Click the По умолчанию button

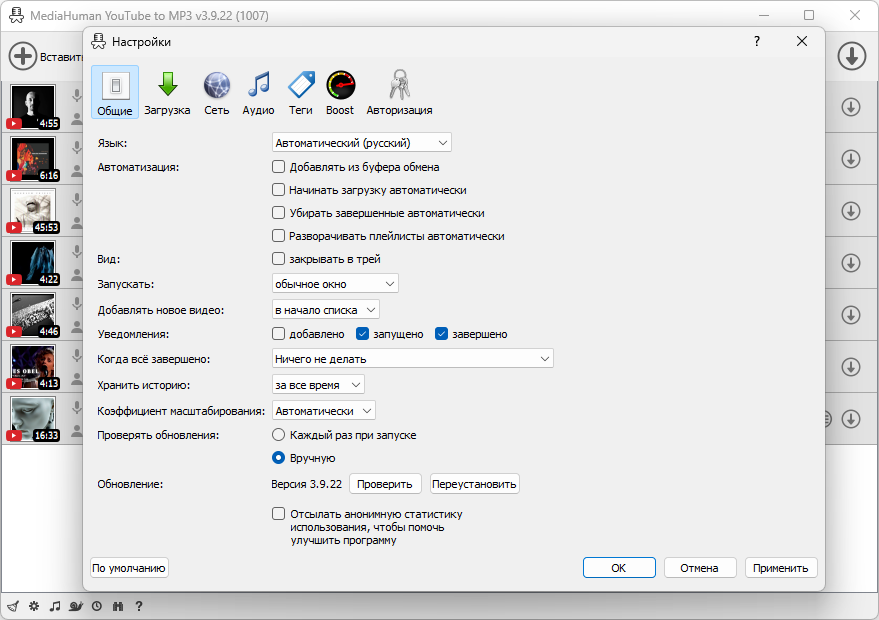[129, 568]
